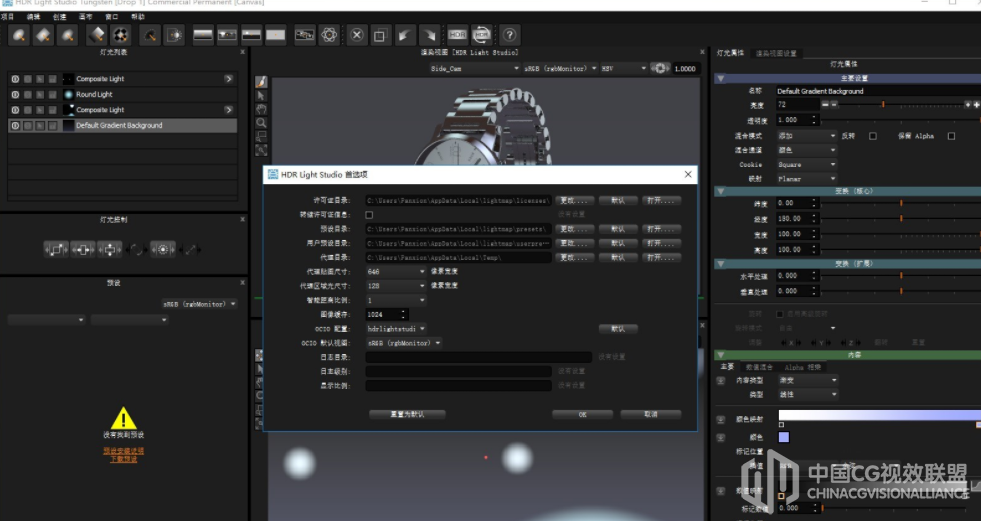Viewport: 981px width, 521px height.
Task: Toggle visibility of the Round Light
Action: [x=15, y=94]
